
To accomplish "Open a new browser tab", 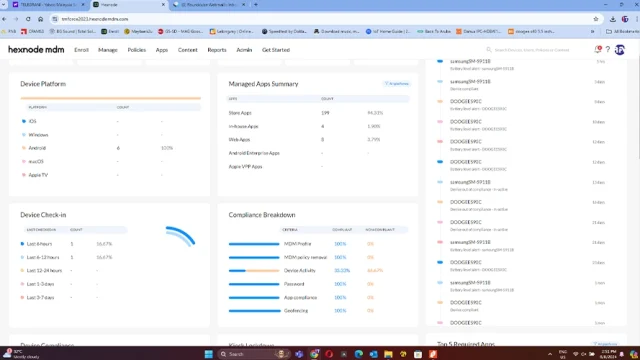I will (x=256, y=4).
